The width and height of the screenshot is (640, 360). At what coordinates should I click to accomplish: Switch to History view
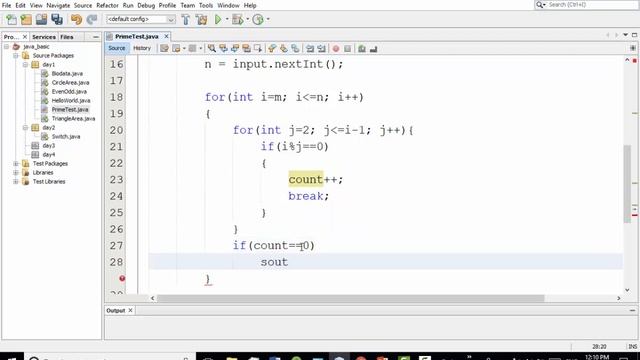[x=142, y=48]
